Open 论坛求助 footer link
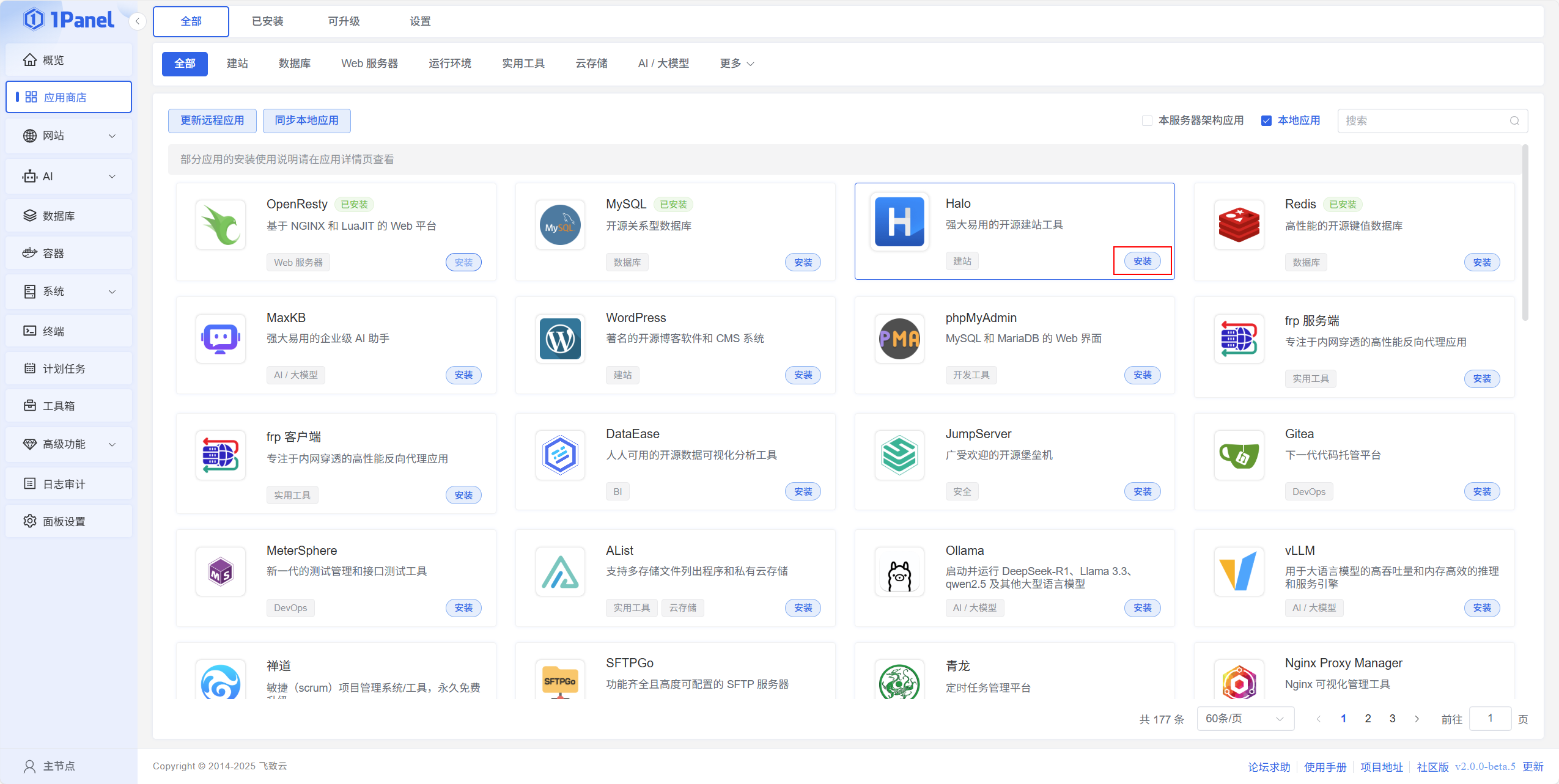Viewport: 1559px width, 784px height. (x=1269, y=767)
